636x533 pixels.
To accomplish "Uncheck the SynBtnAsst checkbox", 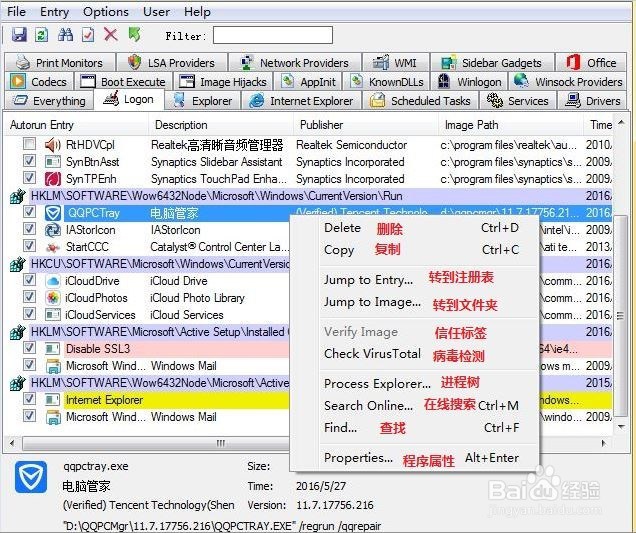I will [29, 161].
